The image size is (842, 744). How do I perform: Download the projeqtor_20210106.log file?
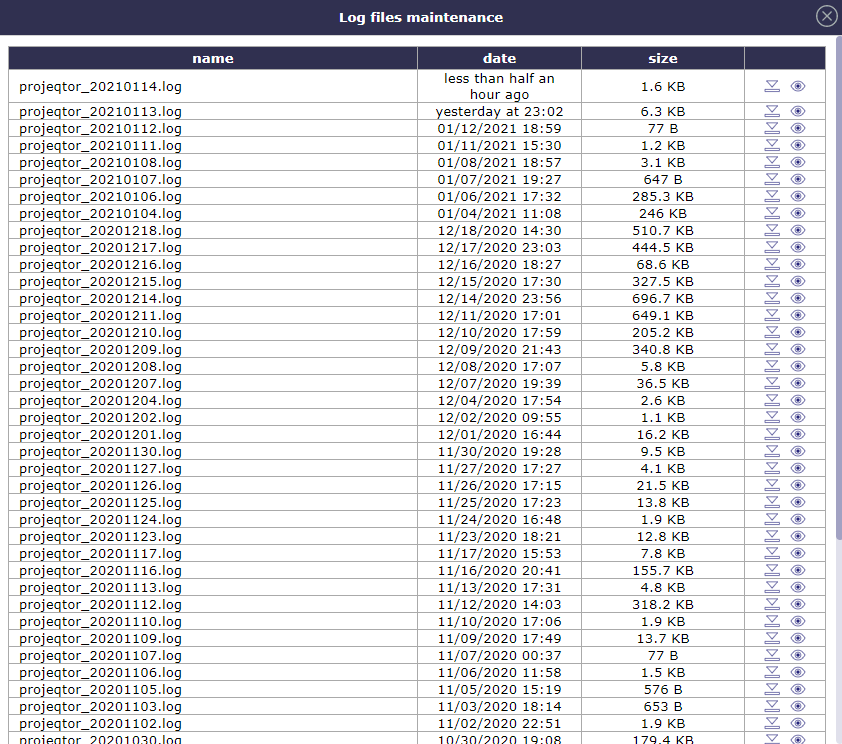[x=772, y=196]
